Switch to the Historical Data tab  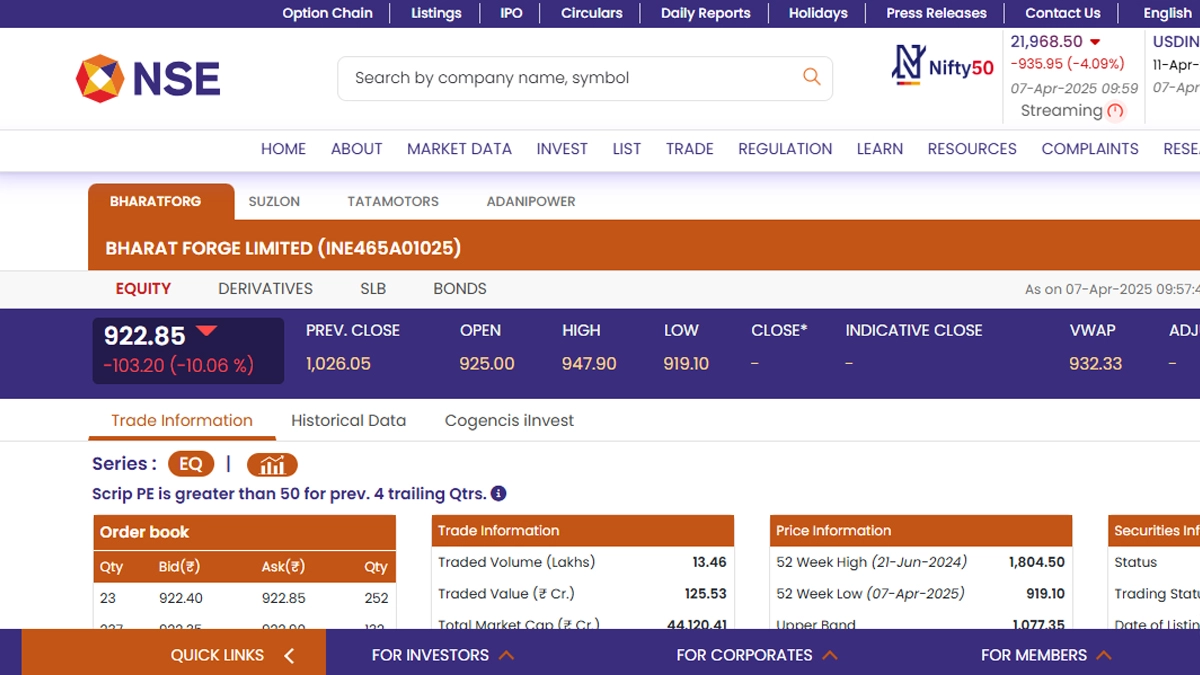(348, 420)
